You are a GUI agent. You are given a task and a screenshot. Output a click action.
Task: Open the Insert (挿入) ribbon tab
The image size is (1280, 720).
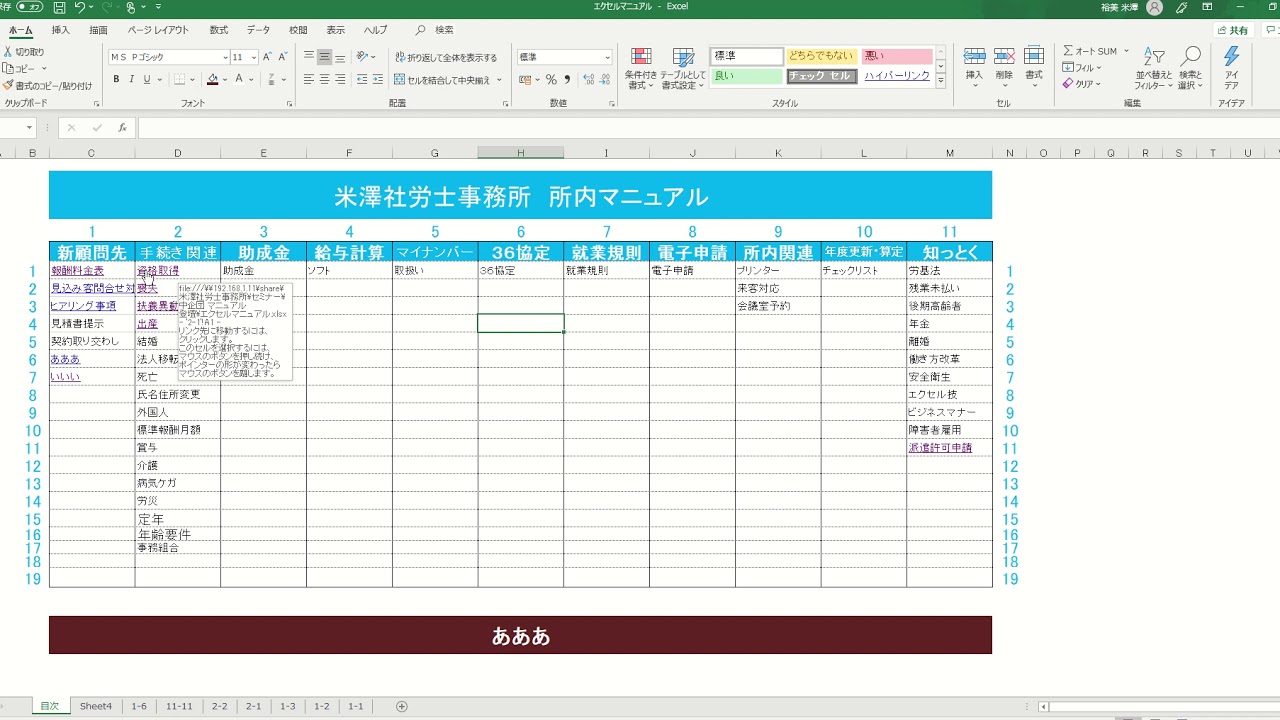pyautogui.click(x=61, y=30)
